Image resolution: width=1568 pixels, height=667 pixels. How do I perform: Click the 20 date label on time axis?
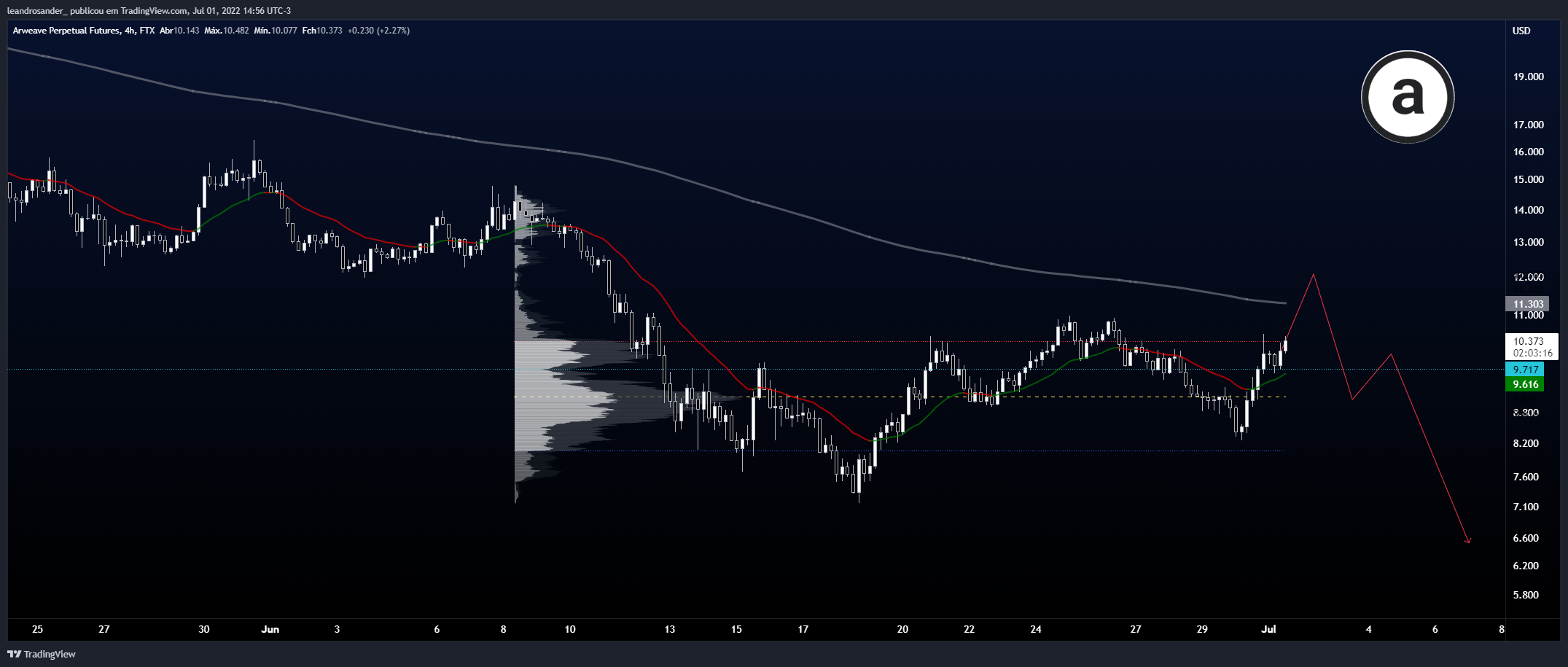902,629
